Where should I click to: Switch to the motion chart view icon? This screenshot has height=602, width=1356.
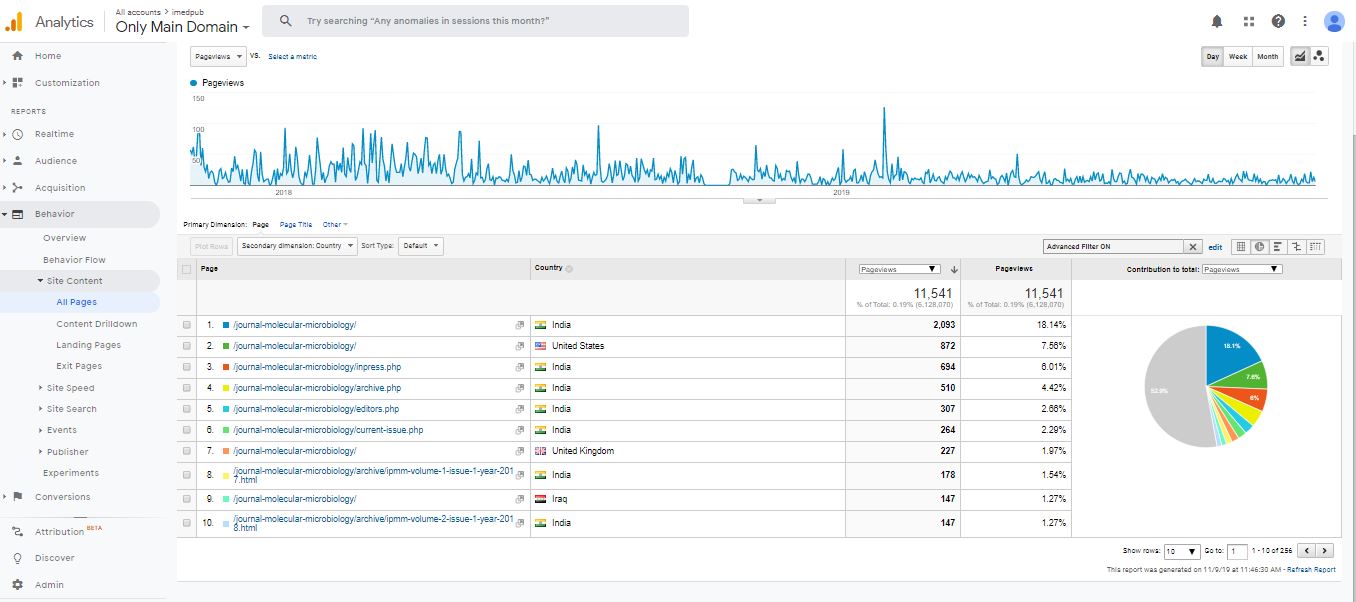coord(1319,57)
